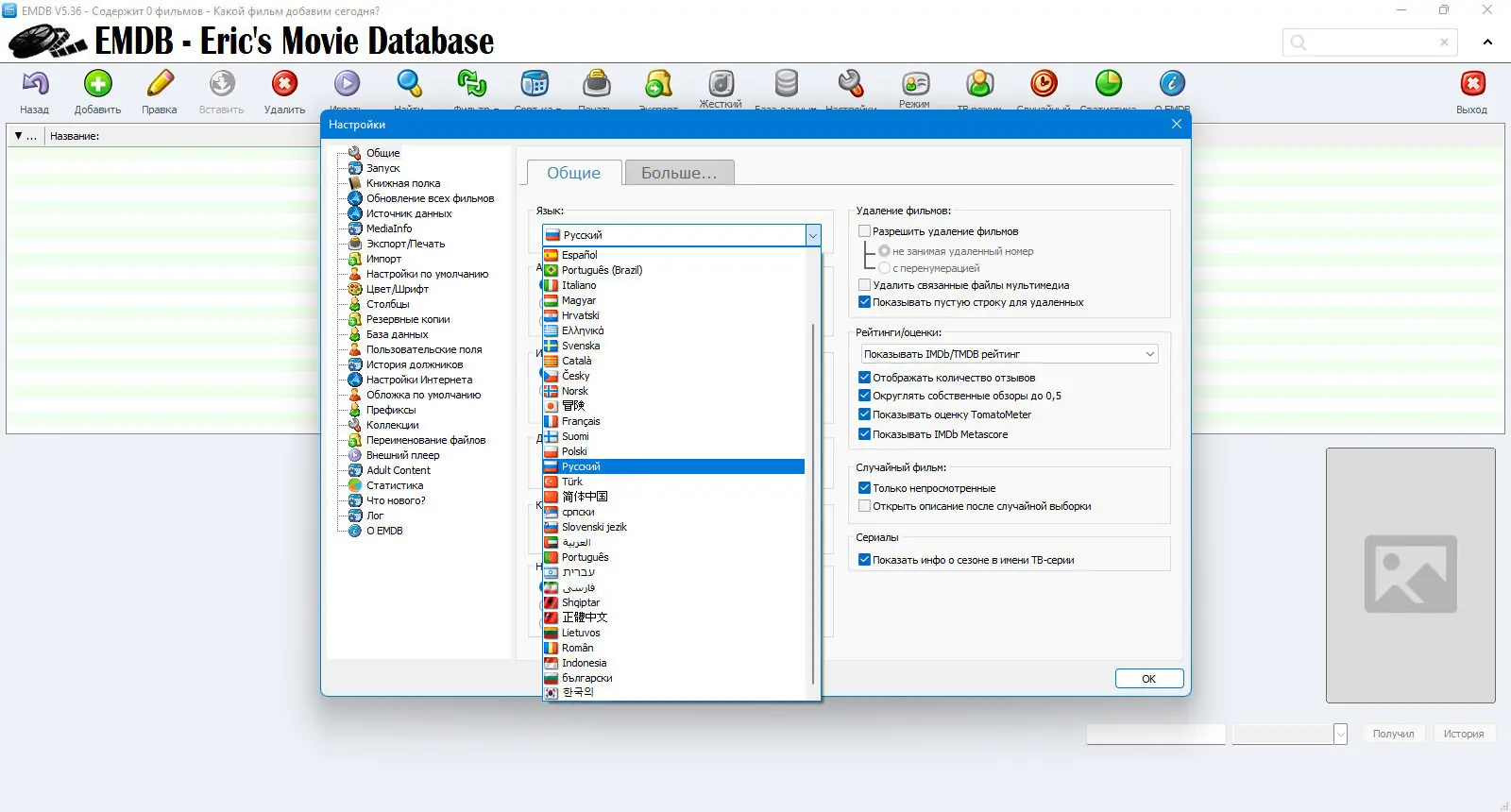Screen dimensions: 1511x812
Task: Open the Правка pencil edit tool
Action: tap(160, 84)
